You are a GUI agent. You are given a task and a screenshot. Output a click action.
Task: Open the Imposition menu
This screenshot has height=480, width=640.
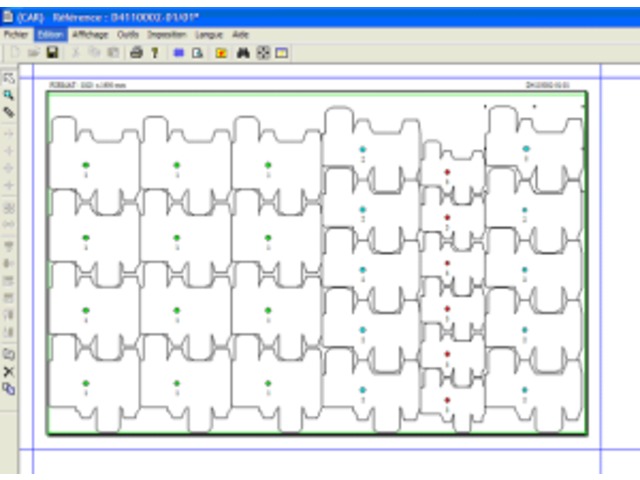166,34
